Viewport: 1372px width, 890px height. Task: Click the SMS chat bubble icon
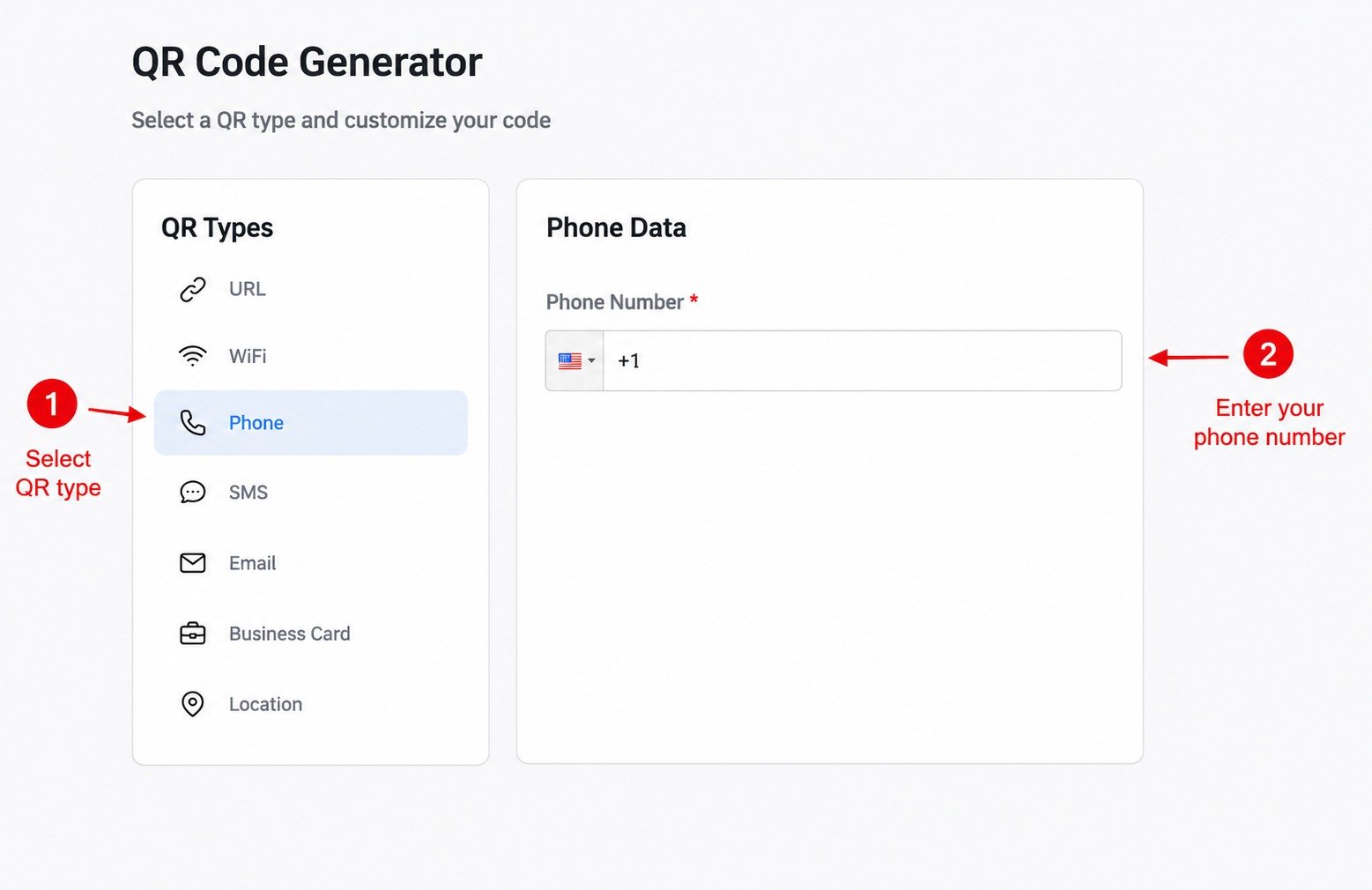coord(193,492)
